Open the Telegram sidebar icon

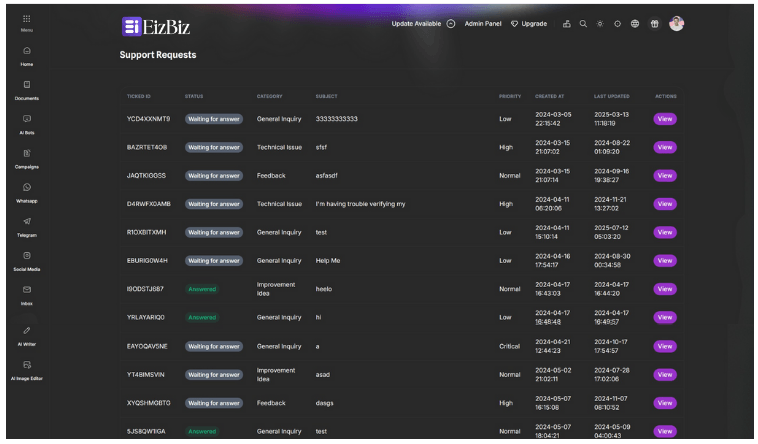click(x=26, y=222)
